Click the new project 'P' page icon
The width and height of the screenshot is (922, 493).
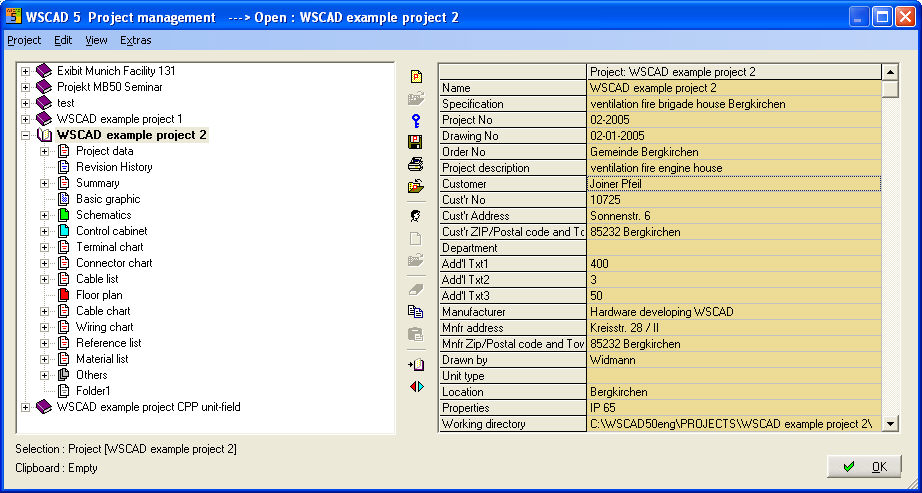[416, 76]
